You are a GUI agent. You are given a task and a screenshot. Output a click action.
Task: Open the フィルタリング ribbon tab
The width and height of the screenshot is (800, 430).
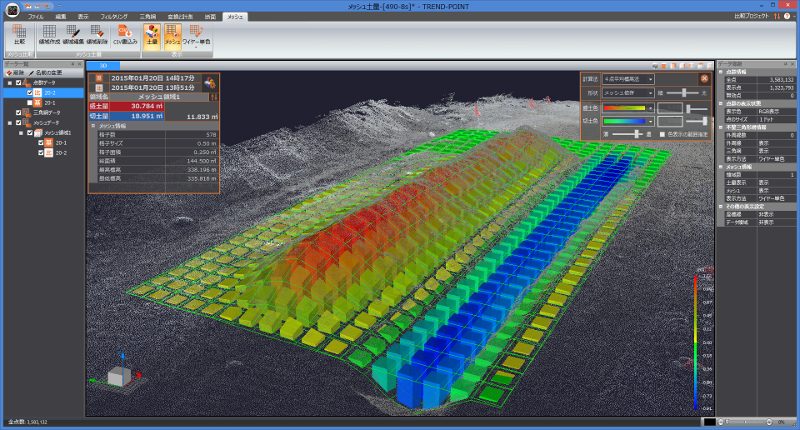click(x=113, y=17)
